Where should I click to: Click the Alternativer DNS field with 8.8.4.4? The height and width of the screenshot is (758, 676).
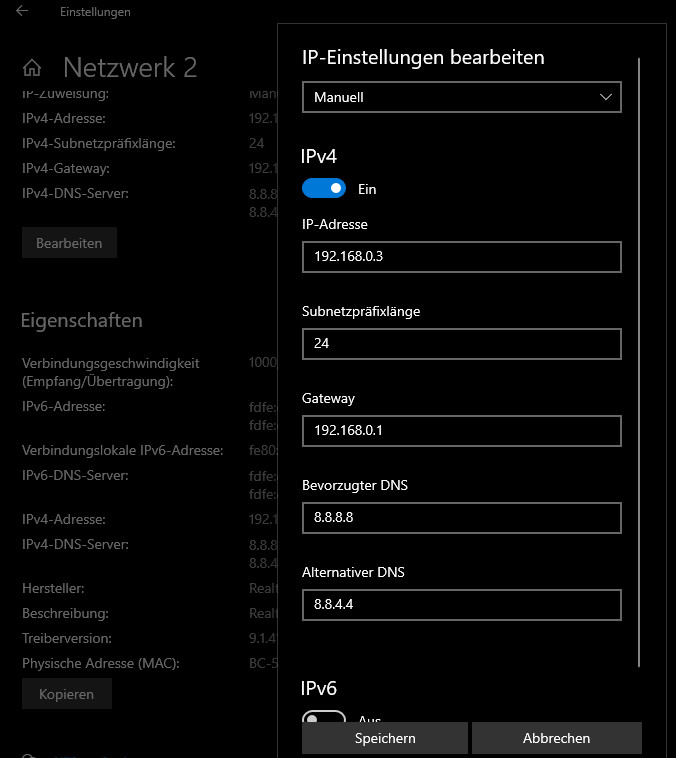[x=461, y=605]
